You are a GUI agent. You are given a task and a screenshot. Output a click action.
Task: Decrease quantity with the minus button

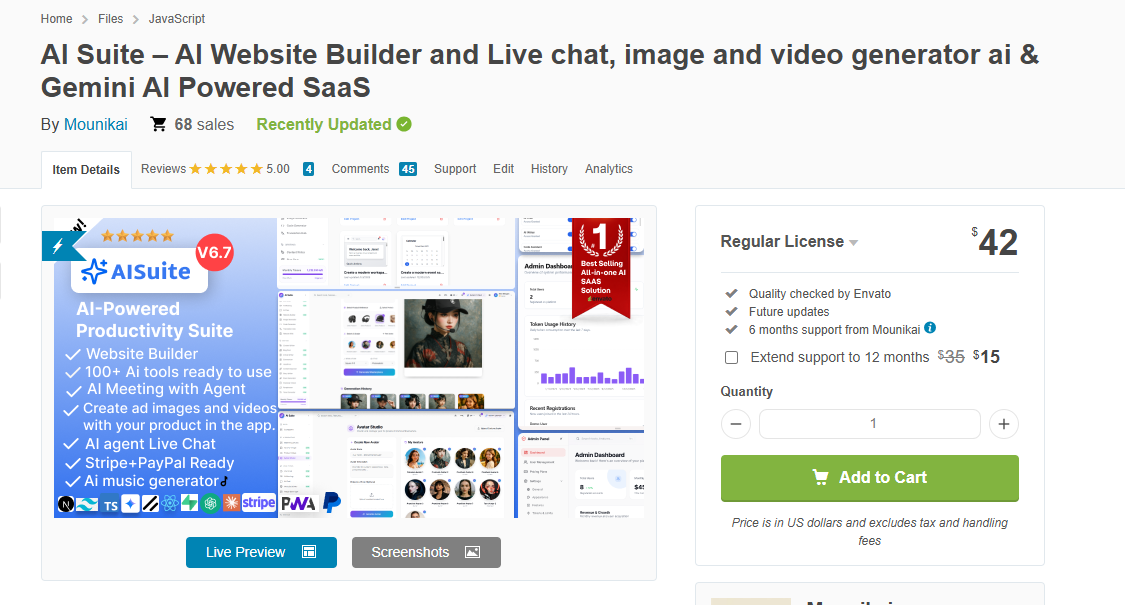pos(735,424)
